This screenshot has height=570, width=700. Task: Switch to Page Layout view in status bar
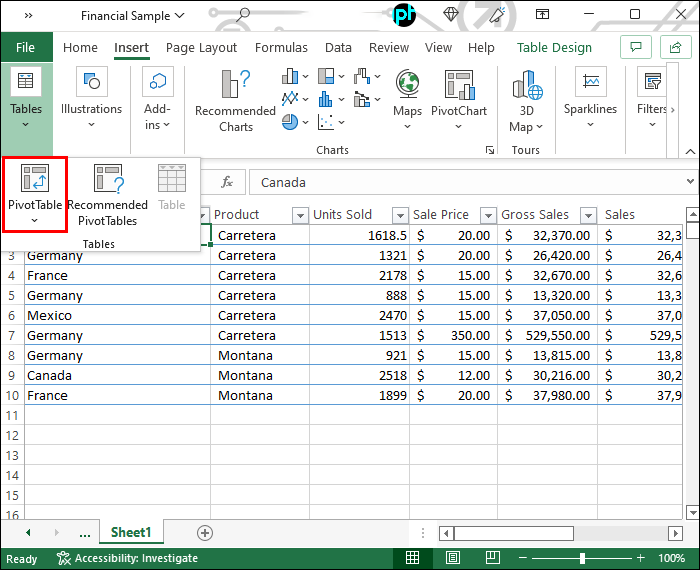pyautogui.click(x=453, y=558)
